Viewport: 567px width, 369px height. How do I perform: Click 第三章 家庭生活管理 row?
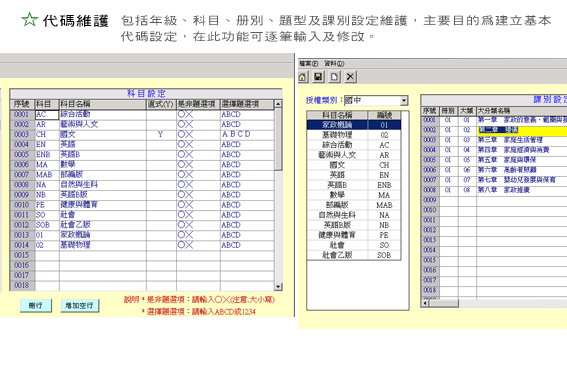pyautogui.click(x=522, y=140)
